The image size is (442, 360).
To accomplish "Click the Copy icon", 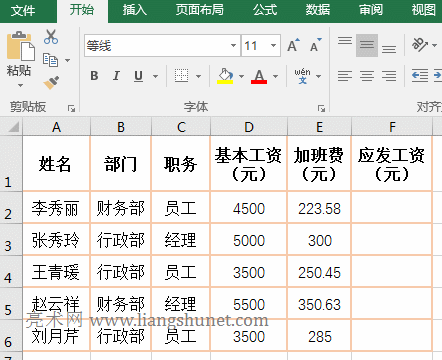I will coord(50,60).
